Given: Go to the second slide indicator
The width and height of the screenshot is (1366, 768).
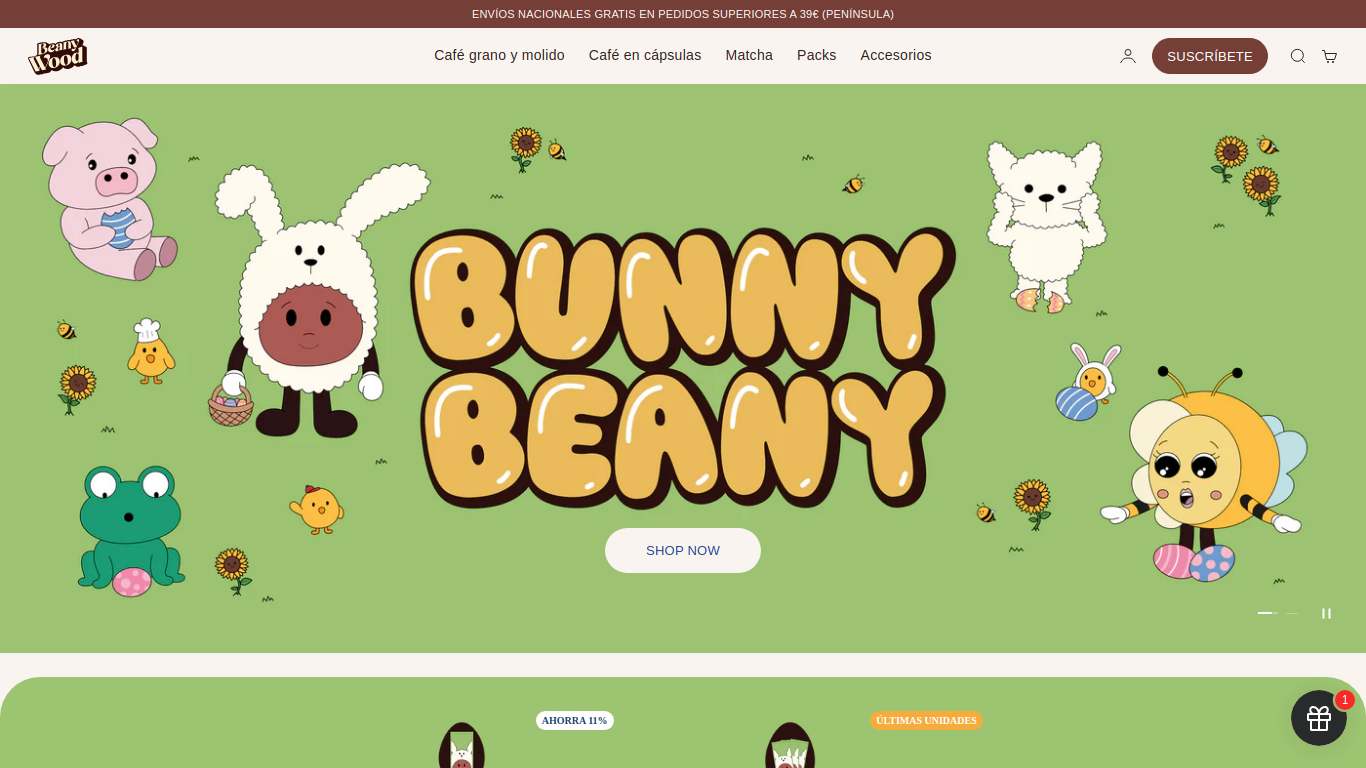Looking at the screenshot, I should [x=1292, y=613].
